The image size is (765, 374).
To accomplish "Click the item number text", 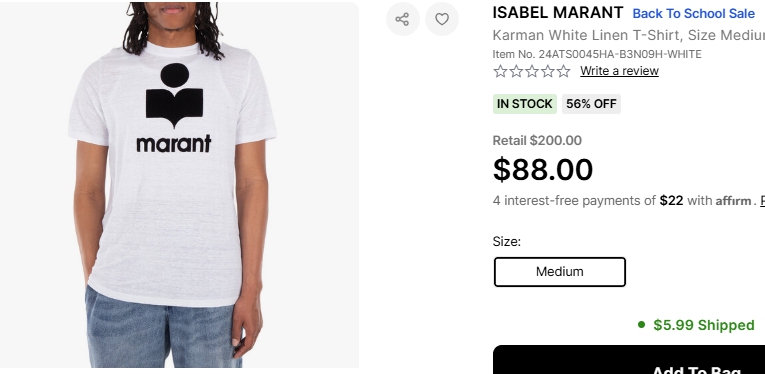I will pos(597,54).
